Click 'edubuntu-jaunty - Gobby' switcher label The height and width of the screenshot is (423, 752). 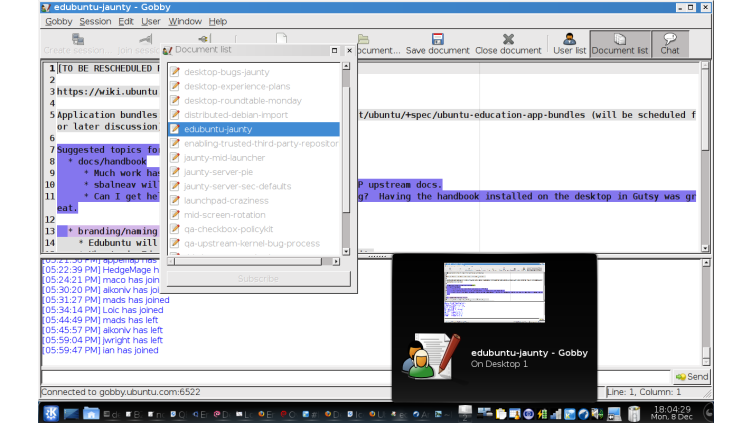[529, 353]
